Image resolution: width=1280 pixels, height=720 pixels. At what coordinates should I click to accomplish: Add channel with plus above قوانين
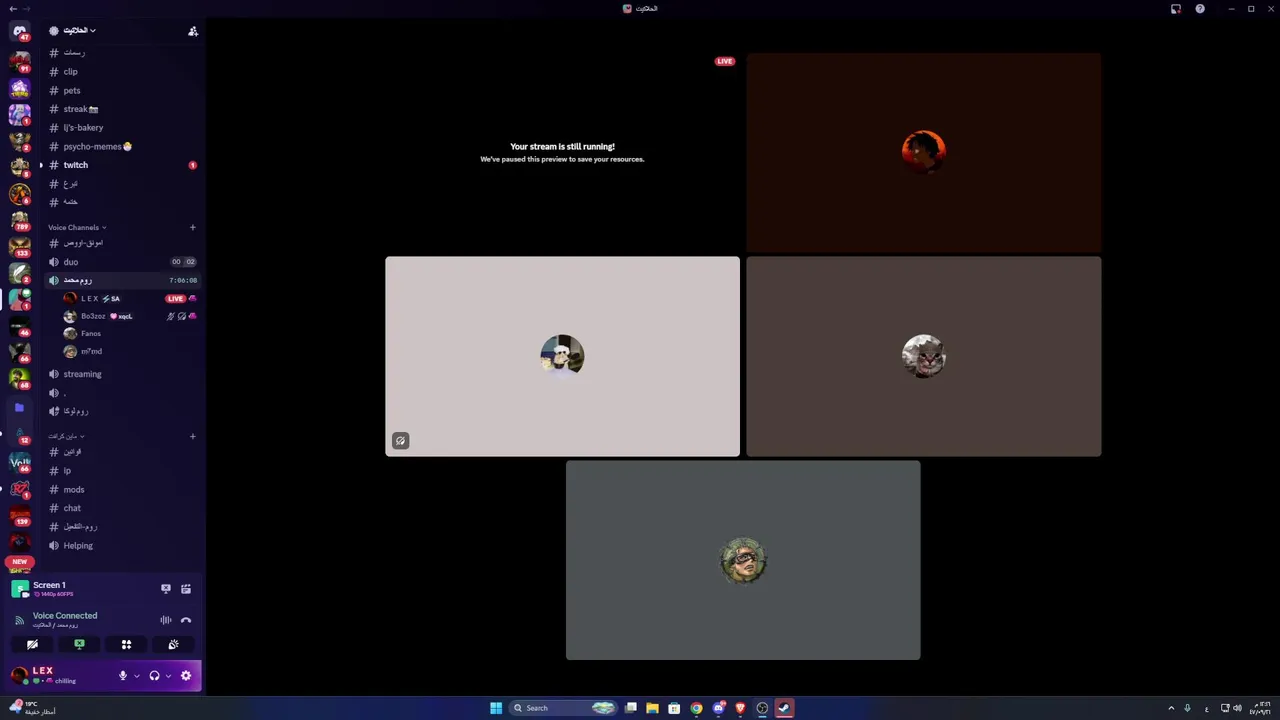(x=193, y=436)
